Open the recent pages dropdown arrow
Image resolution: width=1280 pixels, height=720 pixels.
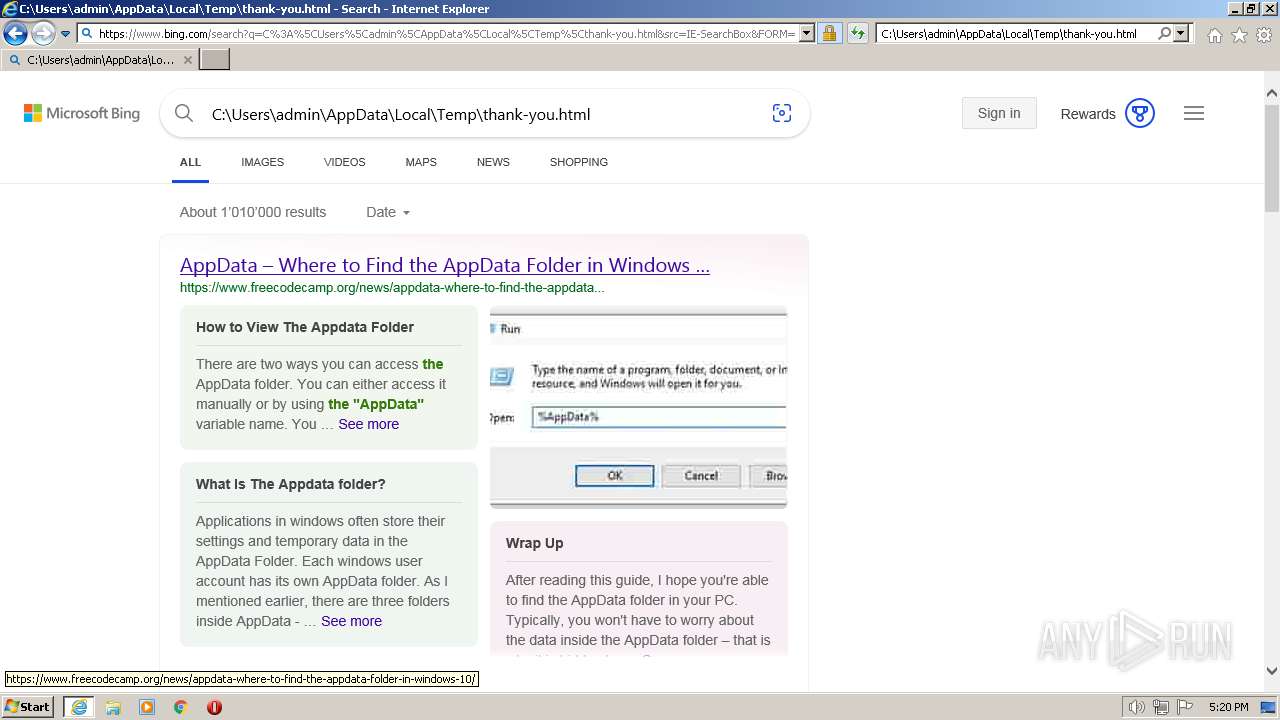(65, 34)
